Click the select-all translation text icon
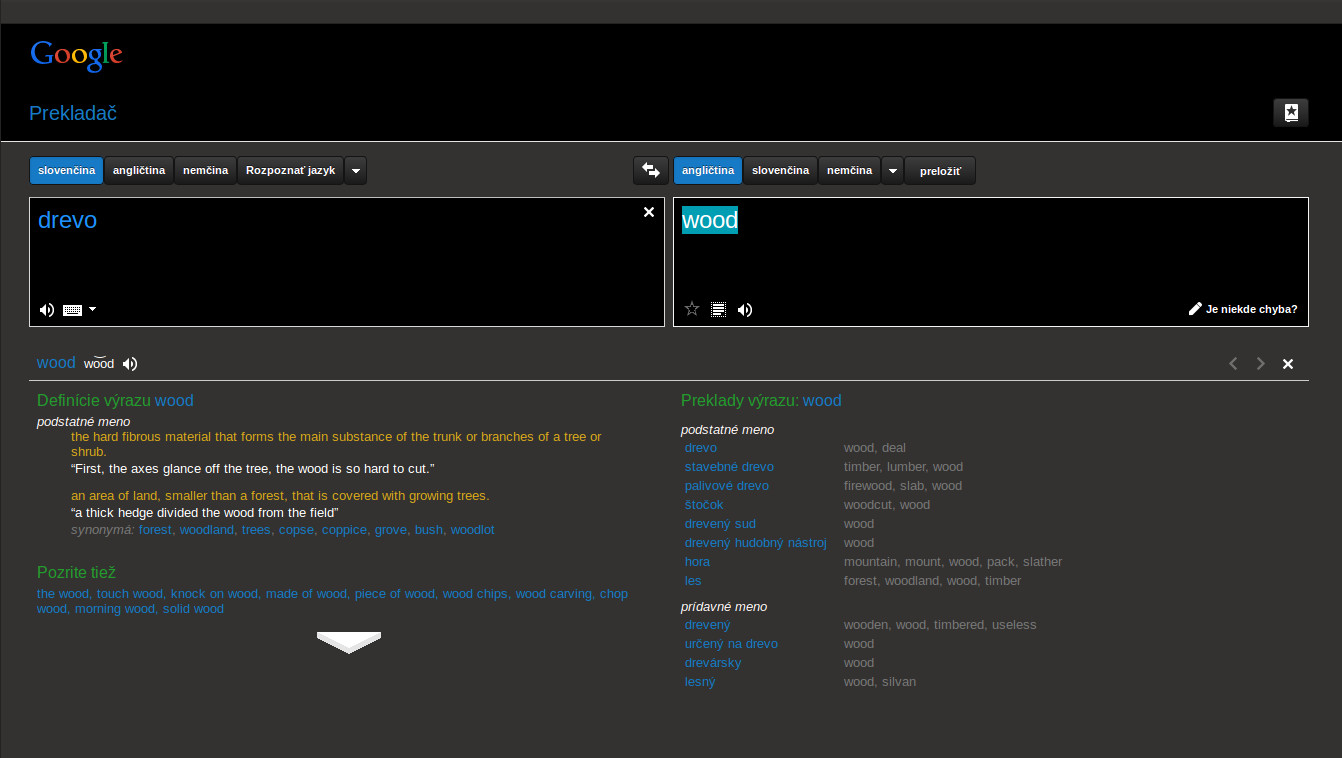 (718, 309)
